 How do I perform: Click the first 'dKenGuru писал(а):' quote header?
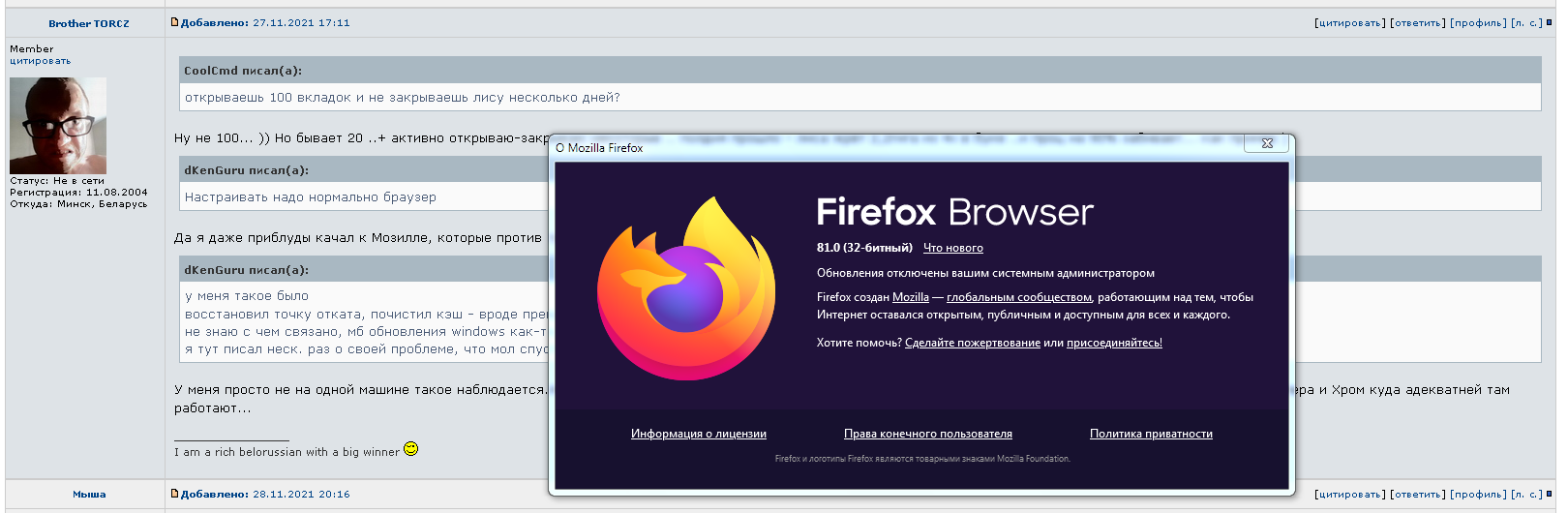(x=247, y=170)
